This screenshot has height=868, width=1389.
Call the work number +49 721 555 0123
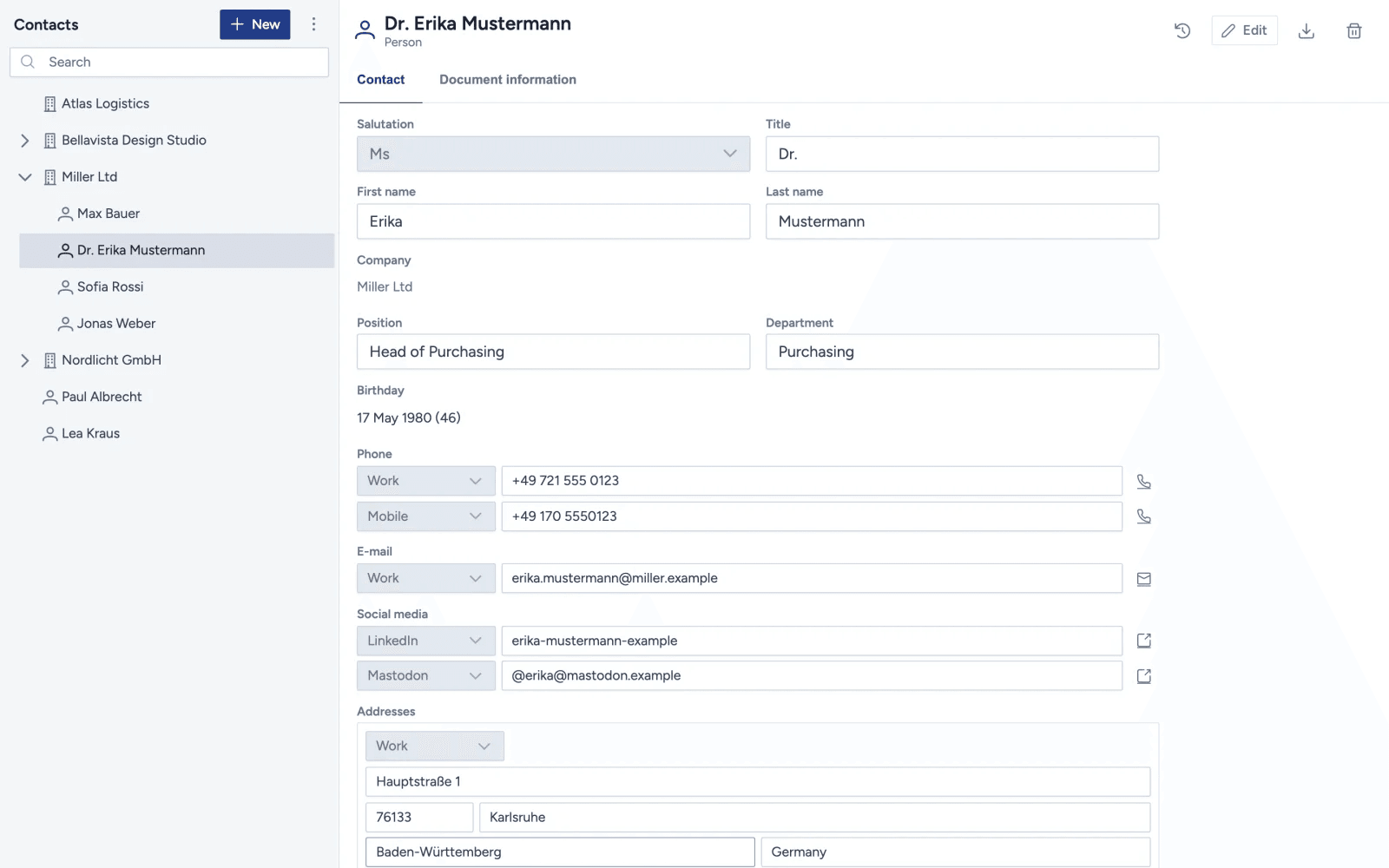[1144, 481]
